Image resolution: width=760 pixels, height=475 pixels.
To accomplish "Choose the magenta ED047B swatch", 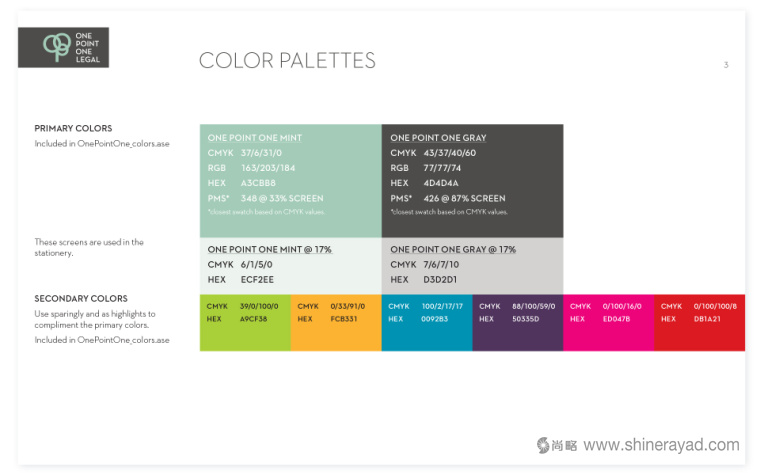I will [608, 322].
